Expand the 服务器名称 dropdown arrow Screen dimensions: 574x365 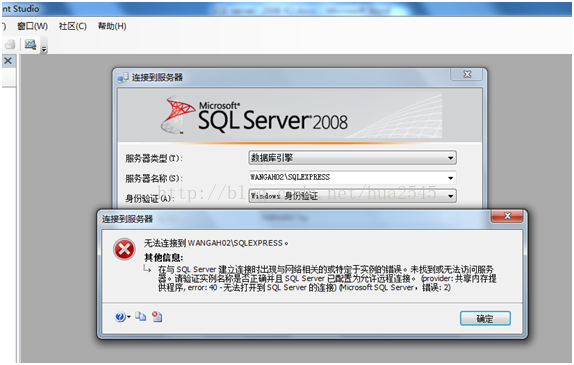pyautogui.click(x=450, y=178)
